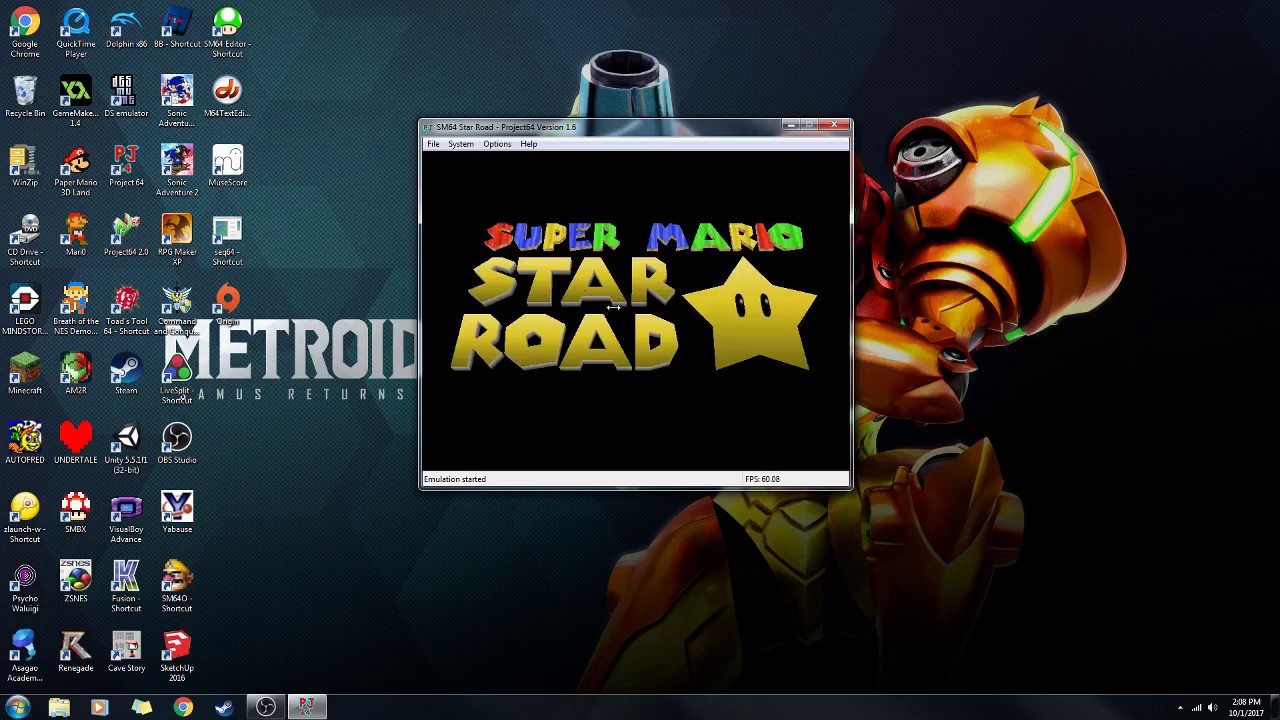The width and height of the screenshot is (1280, 720).
Task: Open the System menu in Project64
Action: coord(461,144)
